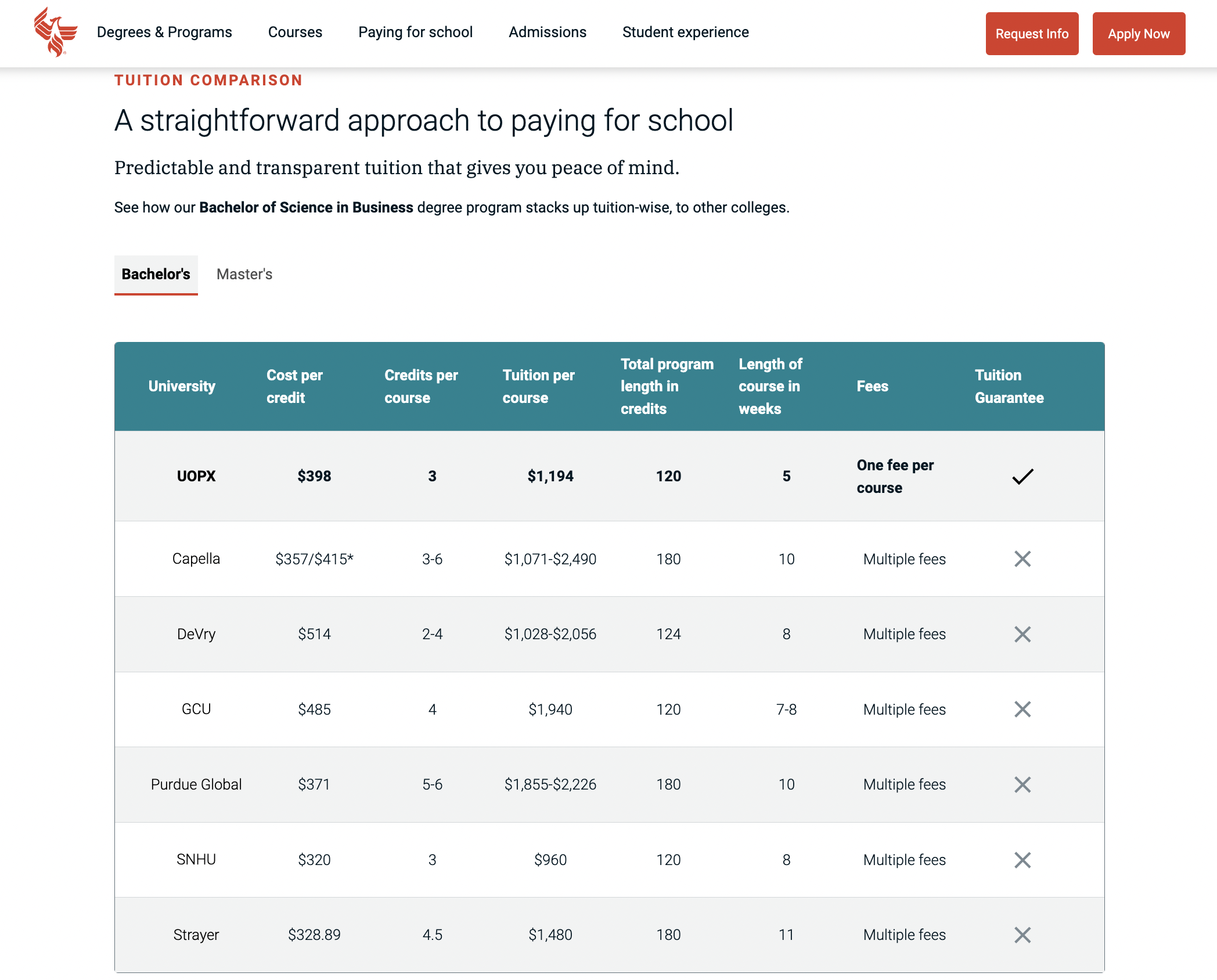
Task: Click the $1,194 tuition per course value
Action: point(550,476)
